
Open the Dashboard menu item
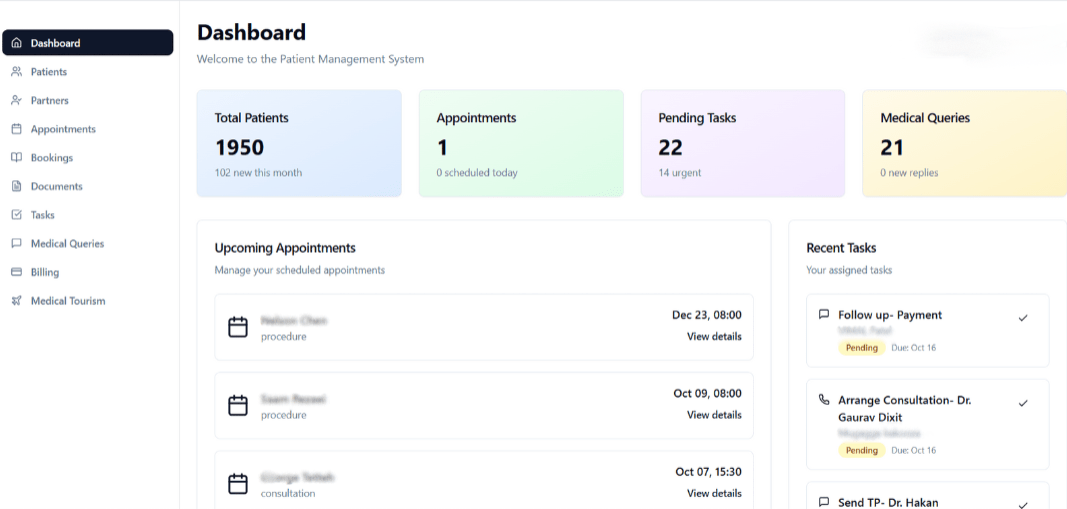click(x=87, y=43)
